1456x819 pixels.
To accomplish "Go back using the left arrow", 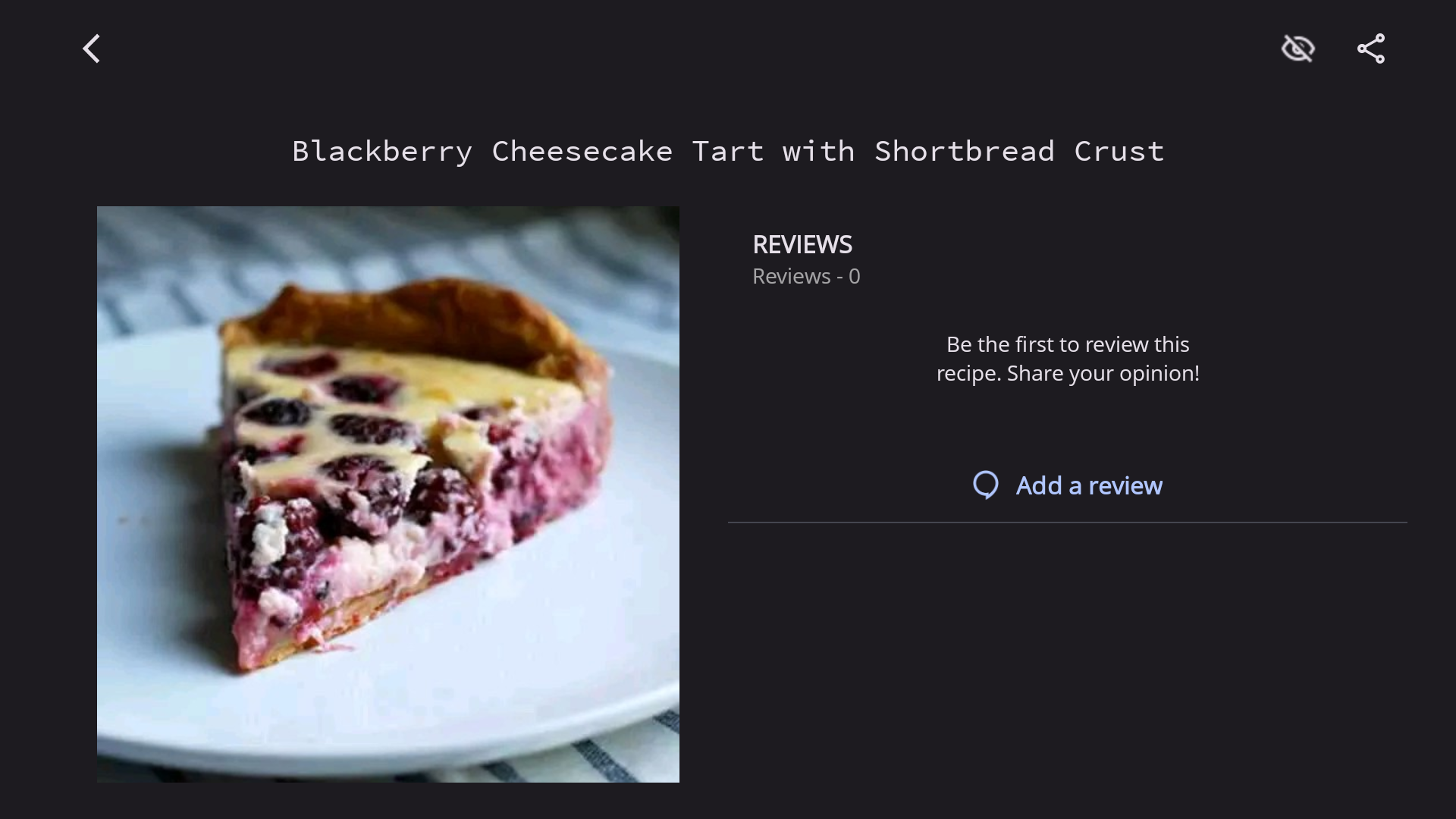I will point(92,49).
